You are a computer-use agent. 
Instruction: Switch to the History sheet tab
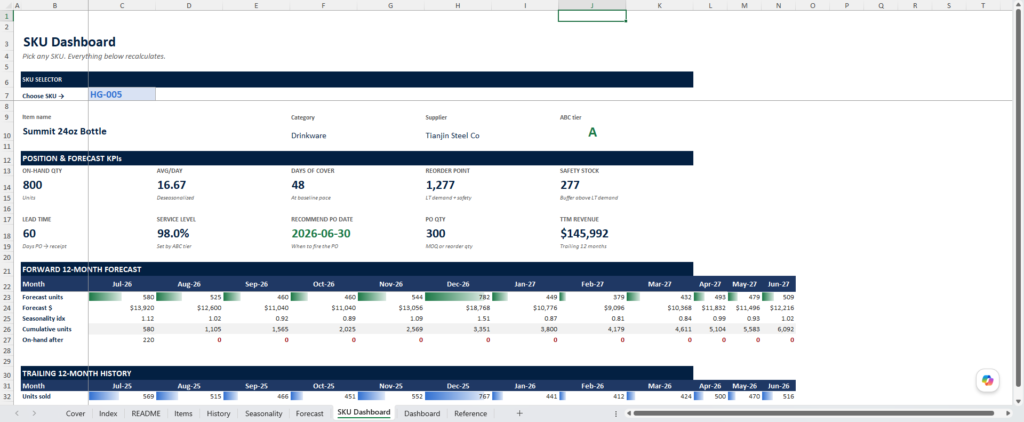218,414
